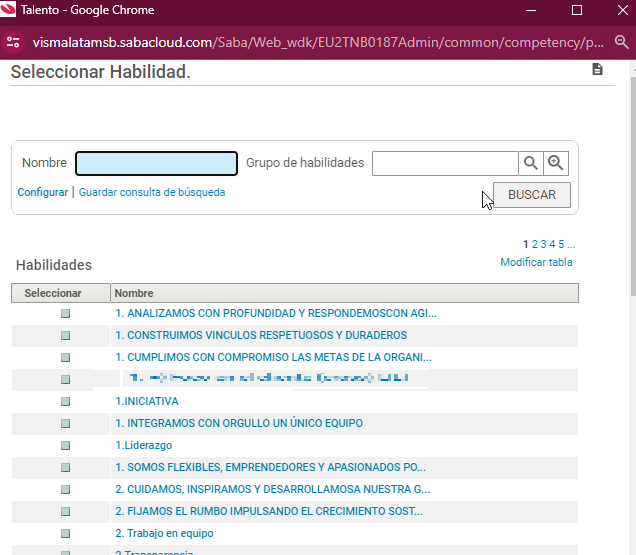Open 1. CONSTRUIMOS VINCULOS RESPETUOSOS Y DURADEROS link
Viewport: 636px width, 555px height.
261,335
